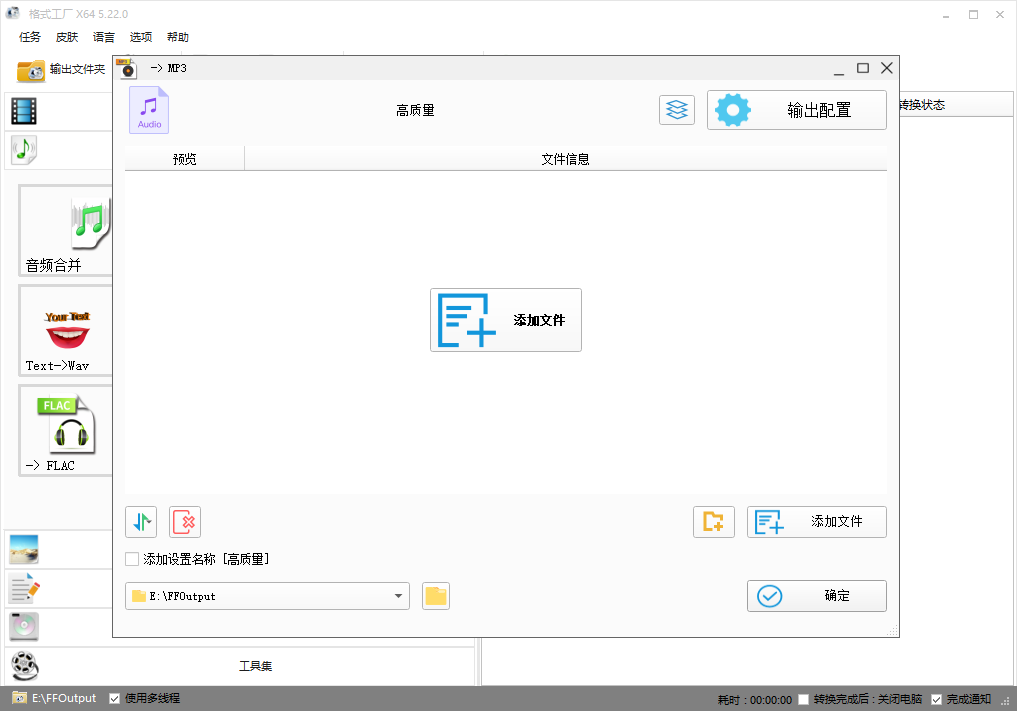This screenshot has width=1017, height=711.
Task: Click the 输出文件夹 output folder toolbar button
Action: 61,69
